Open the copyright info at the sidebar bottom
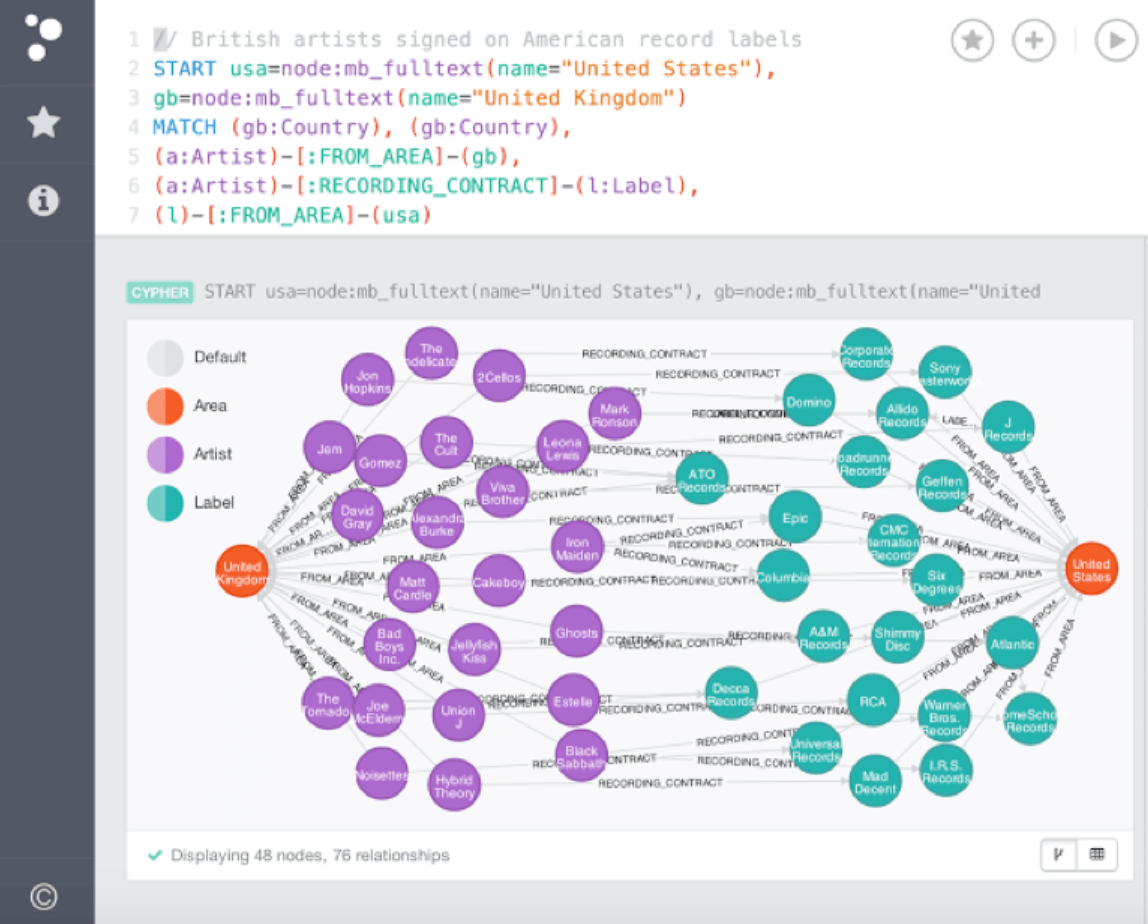 click(x=43, y=896)
